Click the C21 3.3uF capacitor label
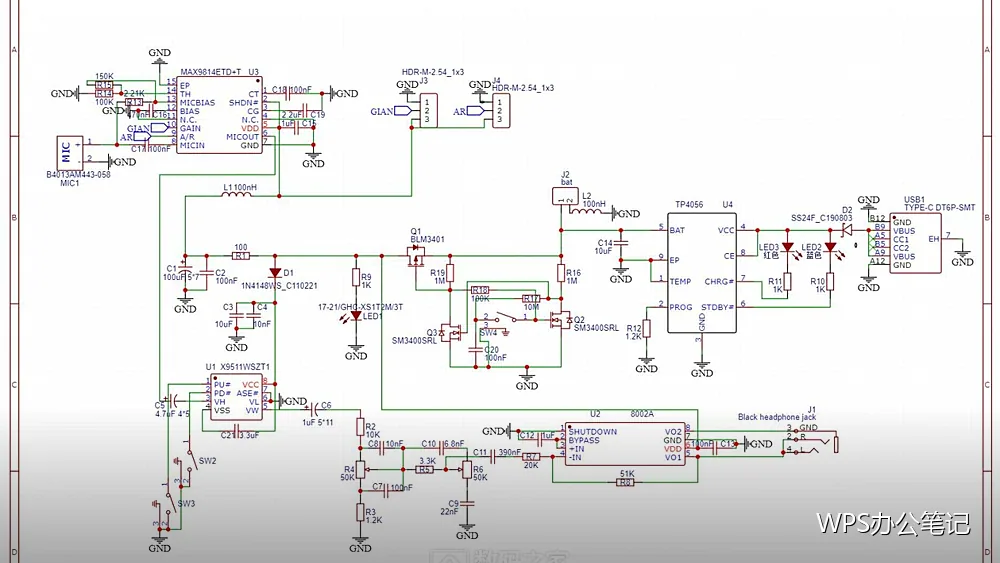 point(240,435)
